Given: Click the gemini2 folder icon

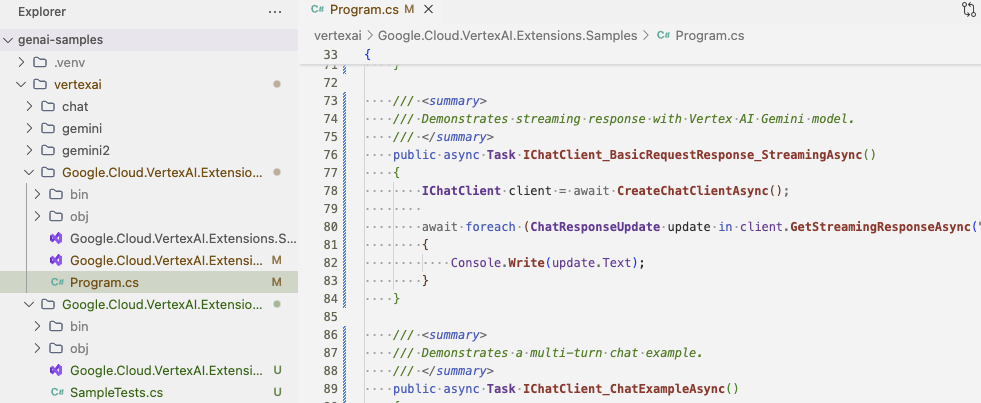Looking at the screenshot, I should point(48,150).
